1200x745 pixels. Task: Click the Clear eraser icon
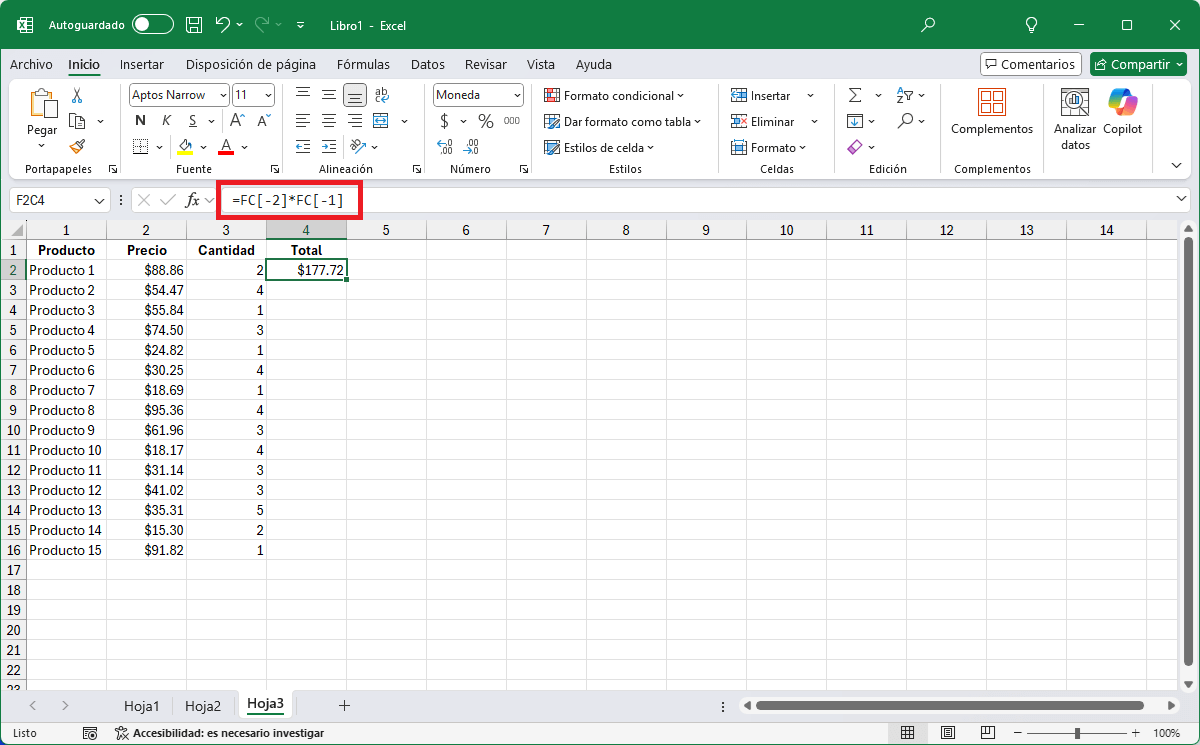tap(854, 147)
